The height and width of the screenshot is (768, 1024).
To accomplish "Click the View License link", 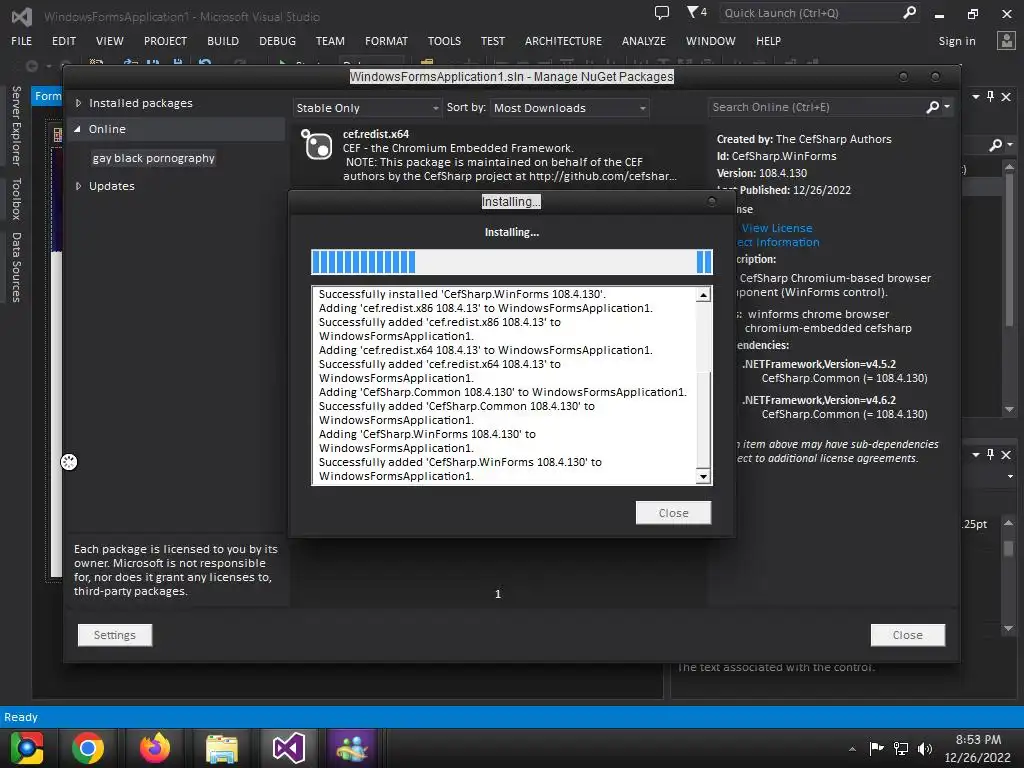I will pos(776,228).
